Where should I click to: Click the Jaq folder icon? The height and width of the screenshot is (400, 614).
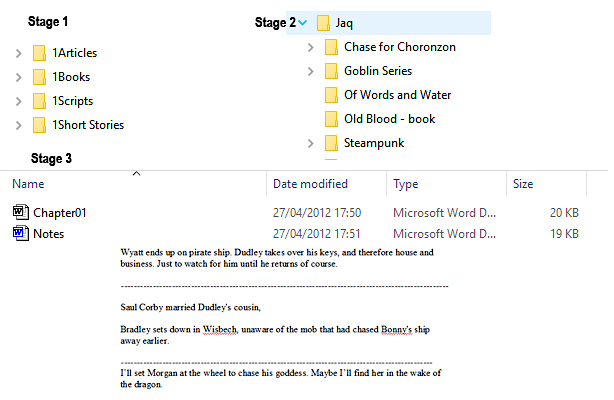tap(323, 23)
